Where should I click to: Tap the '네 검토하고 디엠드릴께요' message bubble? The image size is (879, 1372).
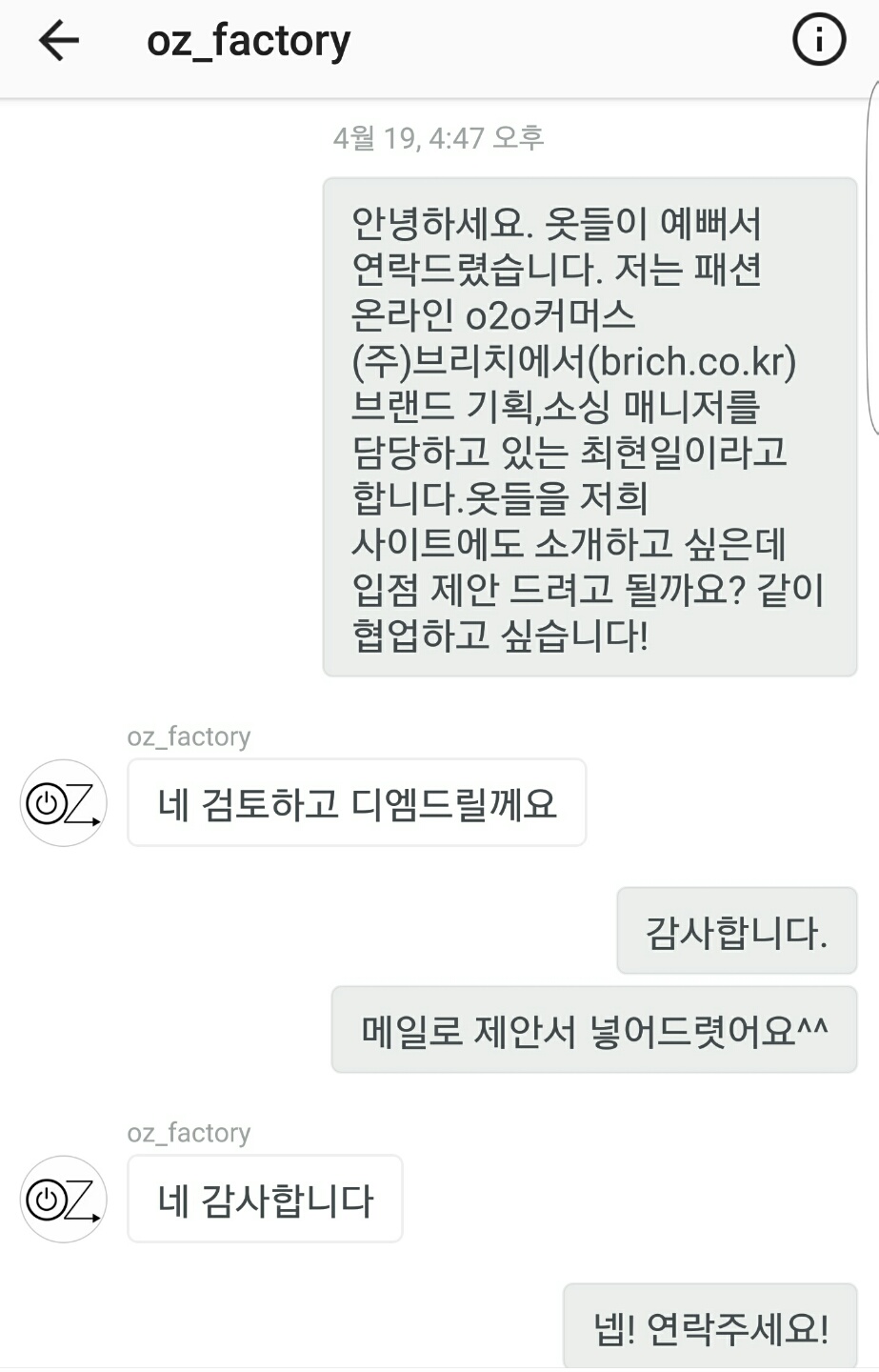[x=357, y=802]
